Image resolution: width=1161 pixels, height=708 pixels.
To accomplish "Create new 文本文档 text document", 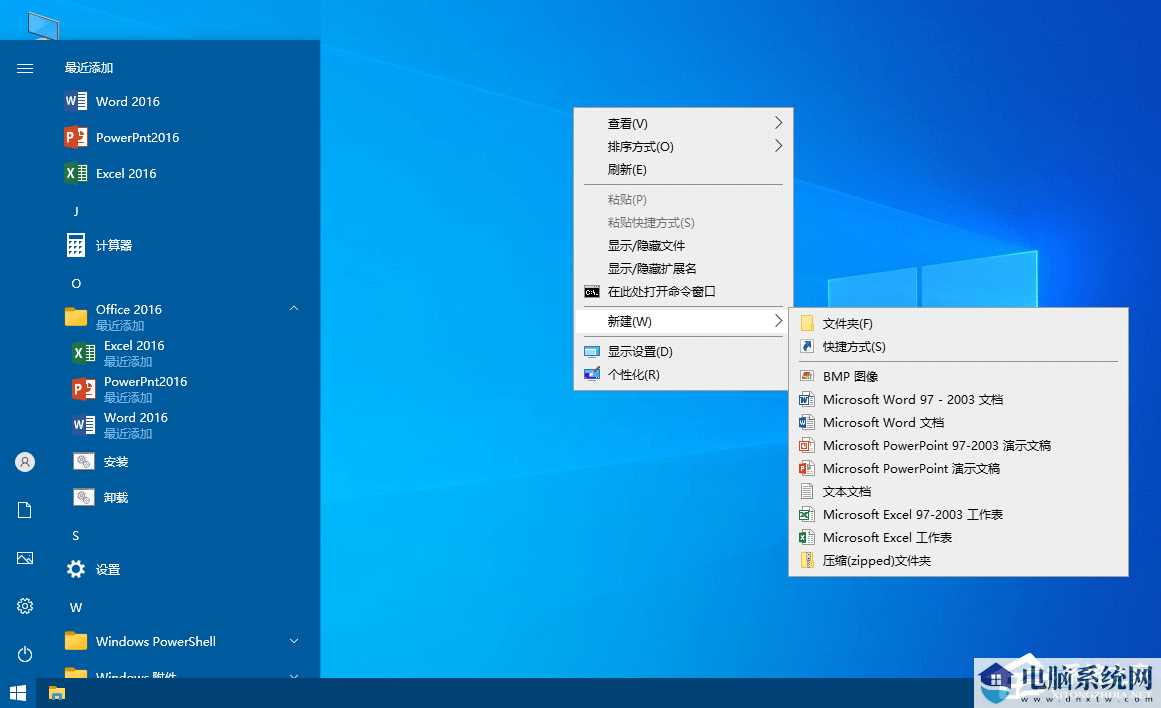I will [958, 491].
